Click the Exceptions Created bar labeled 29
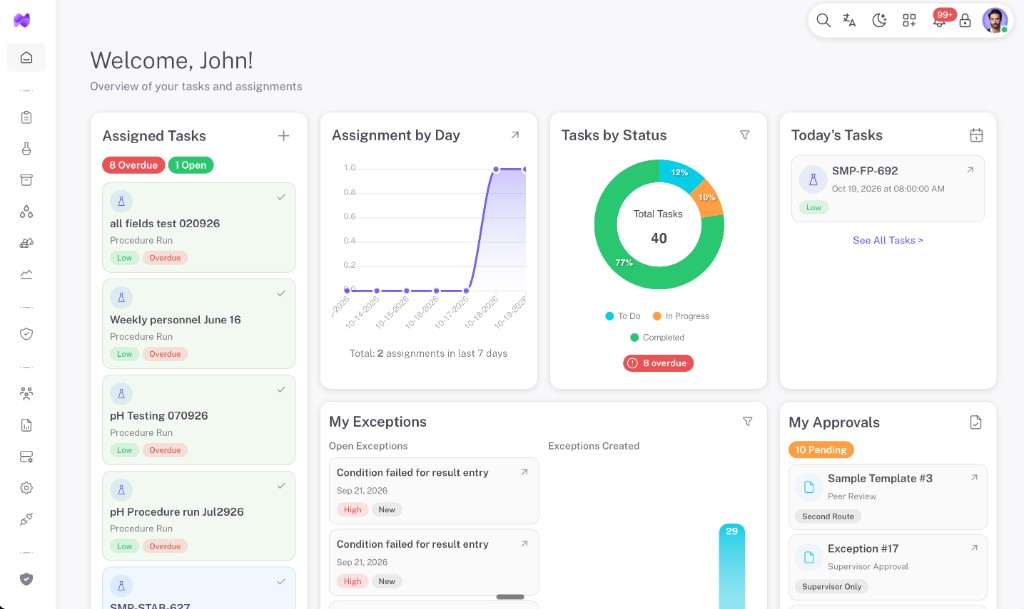The width and height of the screenshot is (1024, 609). (731, 565)
